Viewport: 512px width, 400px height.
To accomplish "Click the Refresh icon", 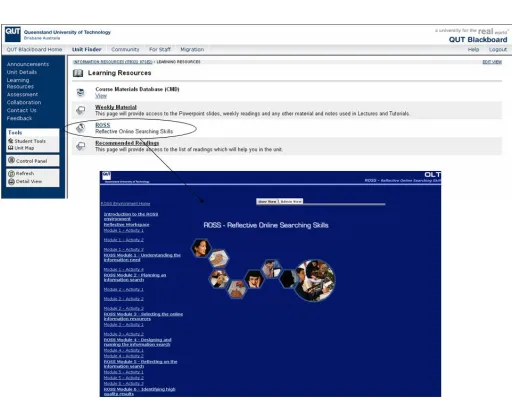I will point(11,173).
